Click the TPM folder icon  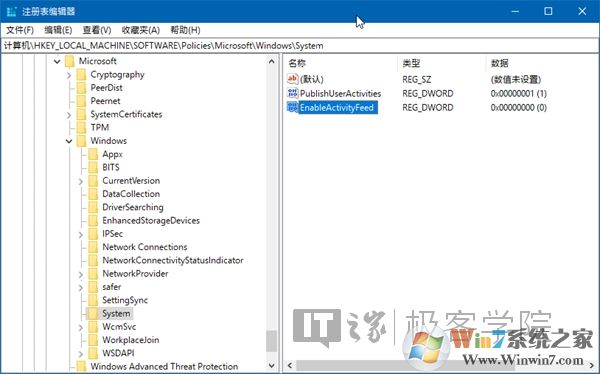point(82,127)
